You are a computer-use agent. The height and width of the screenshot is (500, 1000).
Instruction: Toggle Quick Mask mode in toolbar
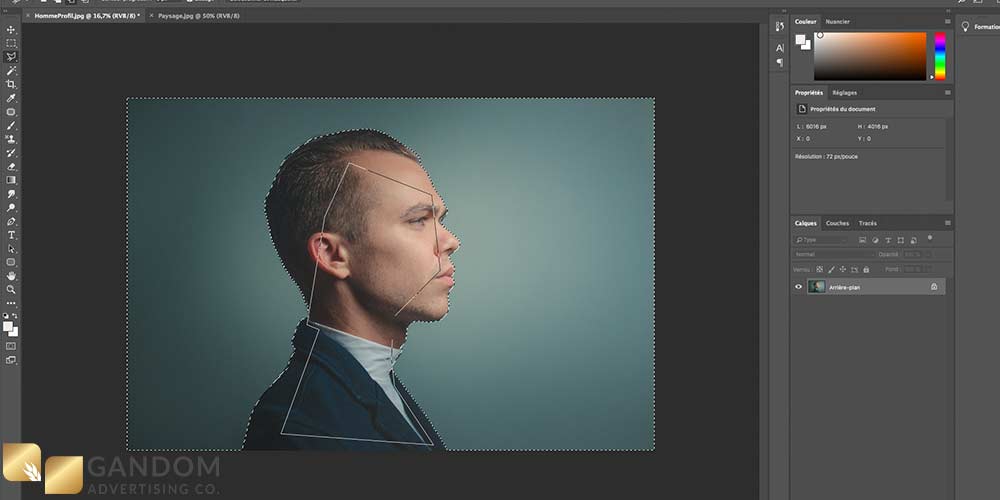[11, 346]
